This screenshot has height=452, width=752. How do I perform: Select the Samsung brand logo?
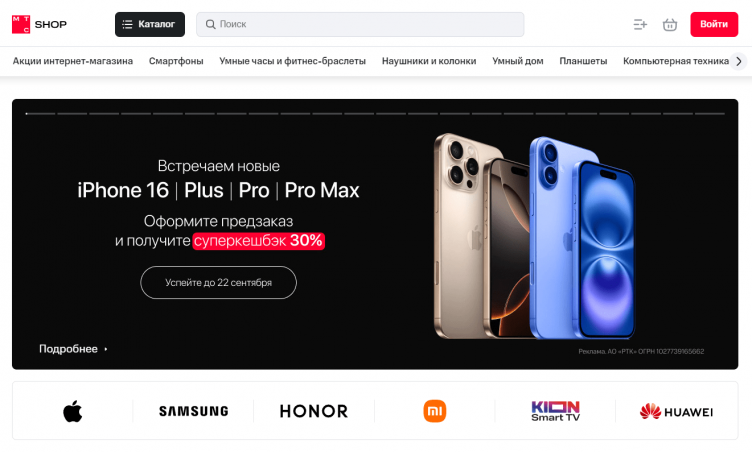194,411
